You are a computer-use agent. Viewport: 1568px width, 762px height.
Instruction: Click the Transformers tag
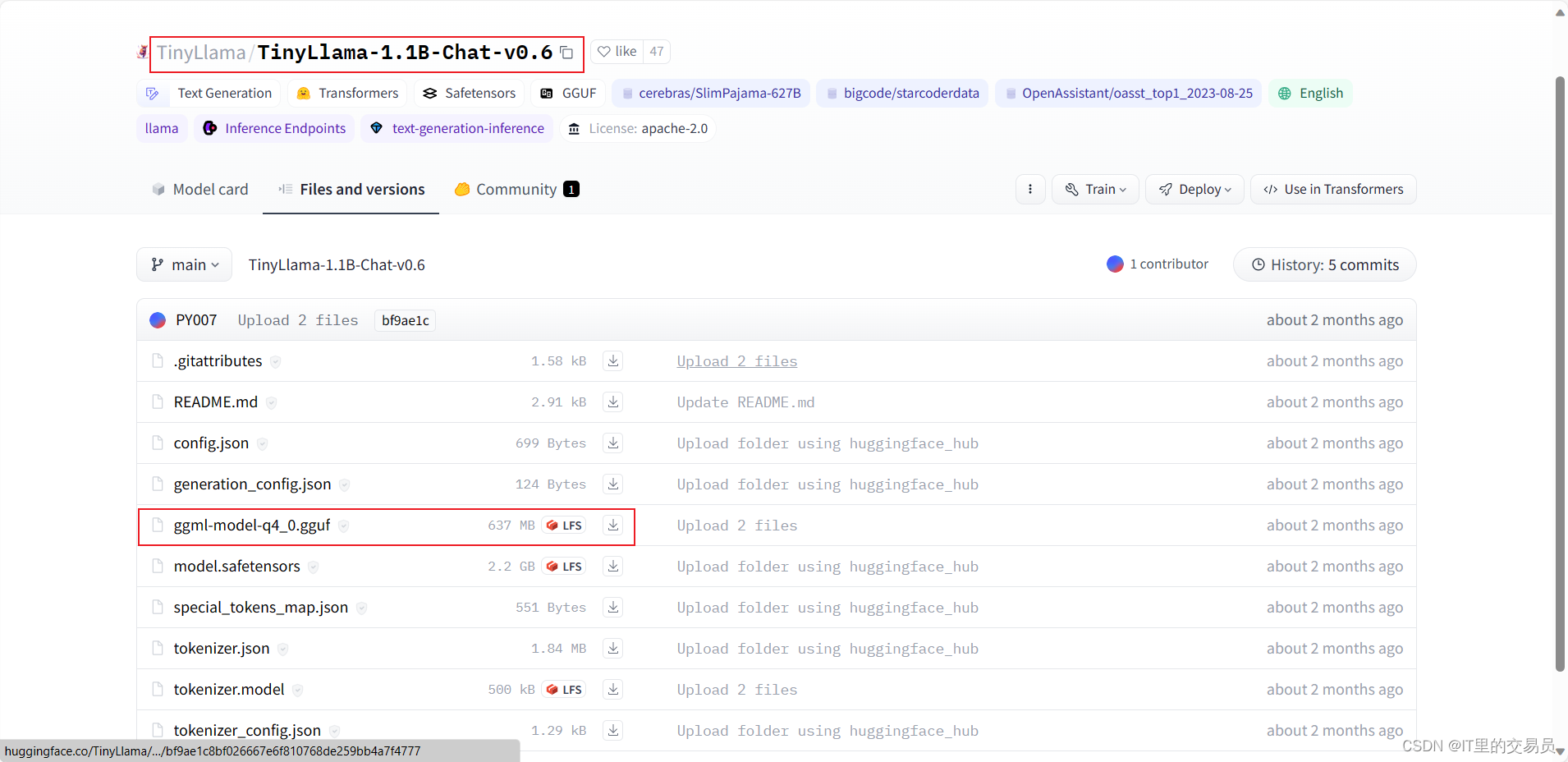[347, 93]
